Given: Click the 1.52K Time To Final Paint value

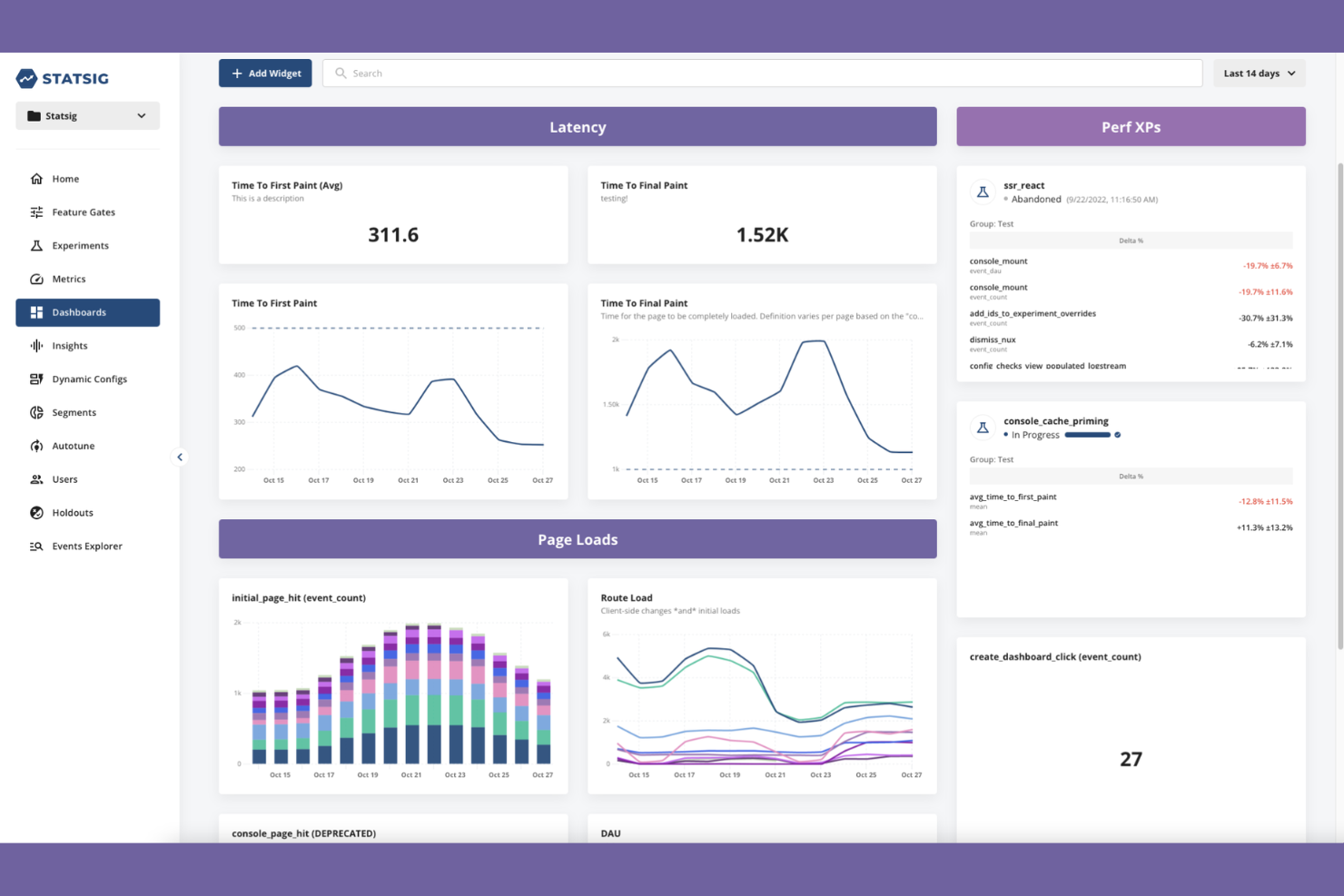Looking at the screenshot, I should coord(762,235).
